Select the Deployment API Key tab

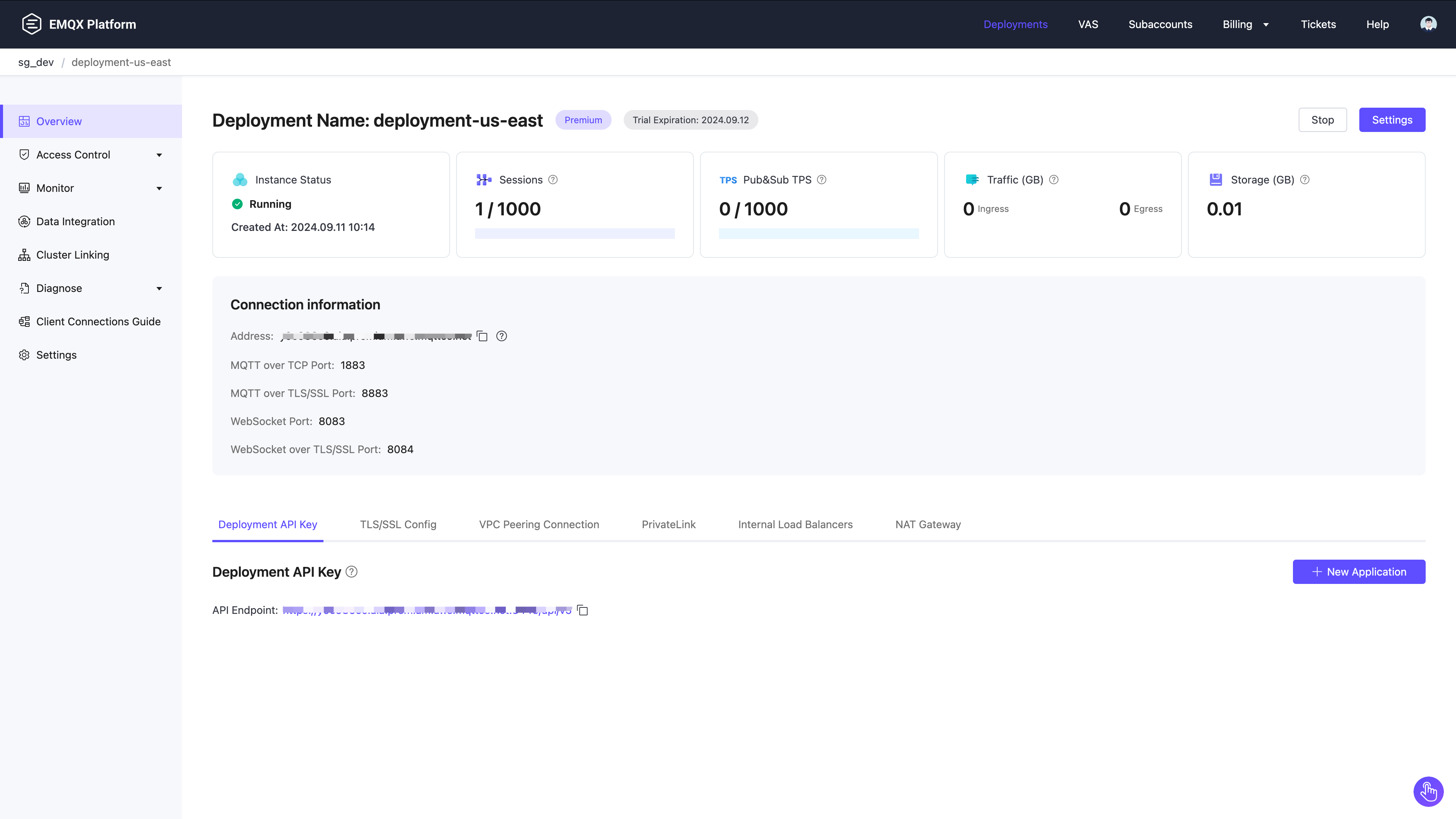coord(267,524)
